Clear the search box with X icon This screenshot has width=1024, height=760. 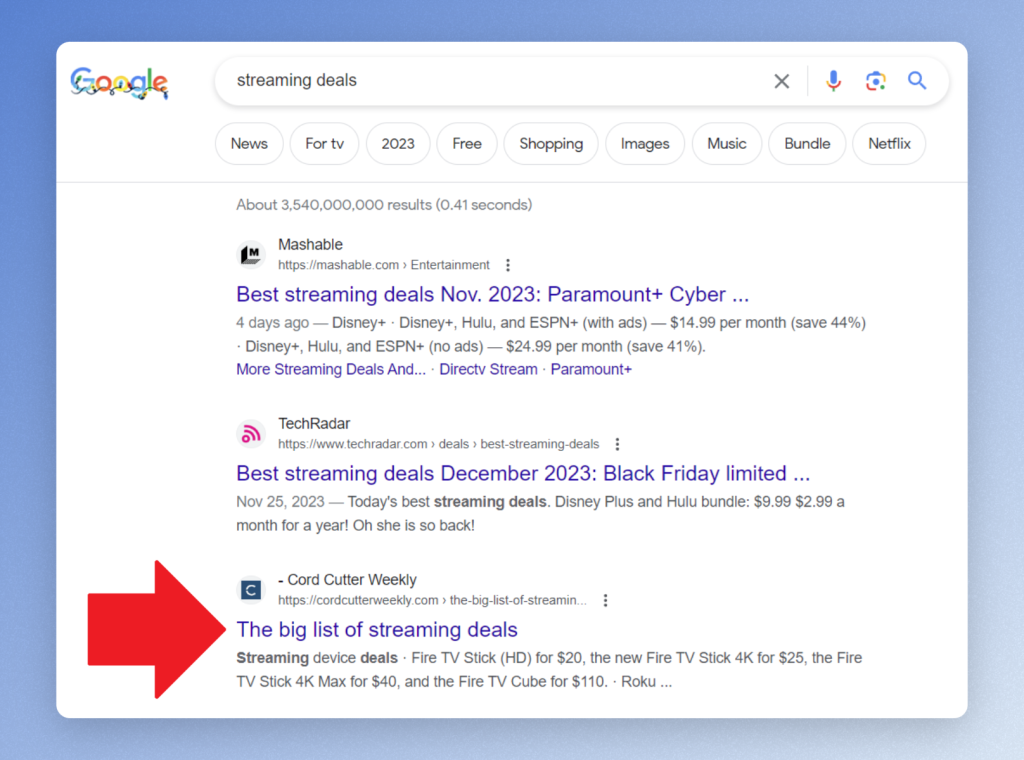782,81
